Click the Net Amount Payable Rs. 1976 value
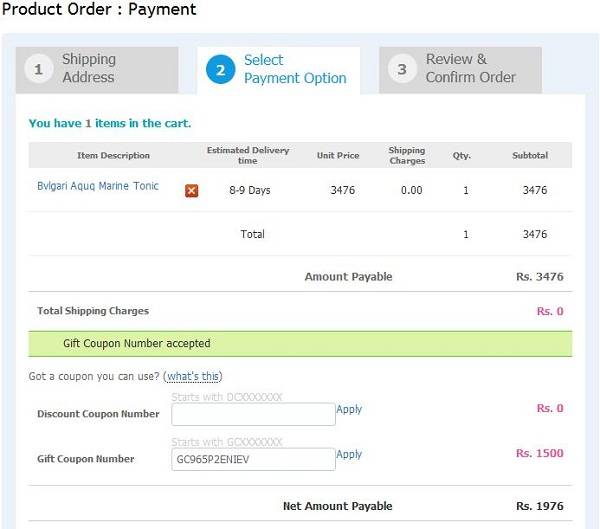 point(540,506)
